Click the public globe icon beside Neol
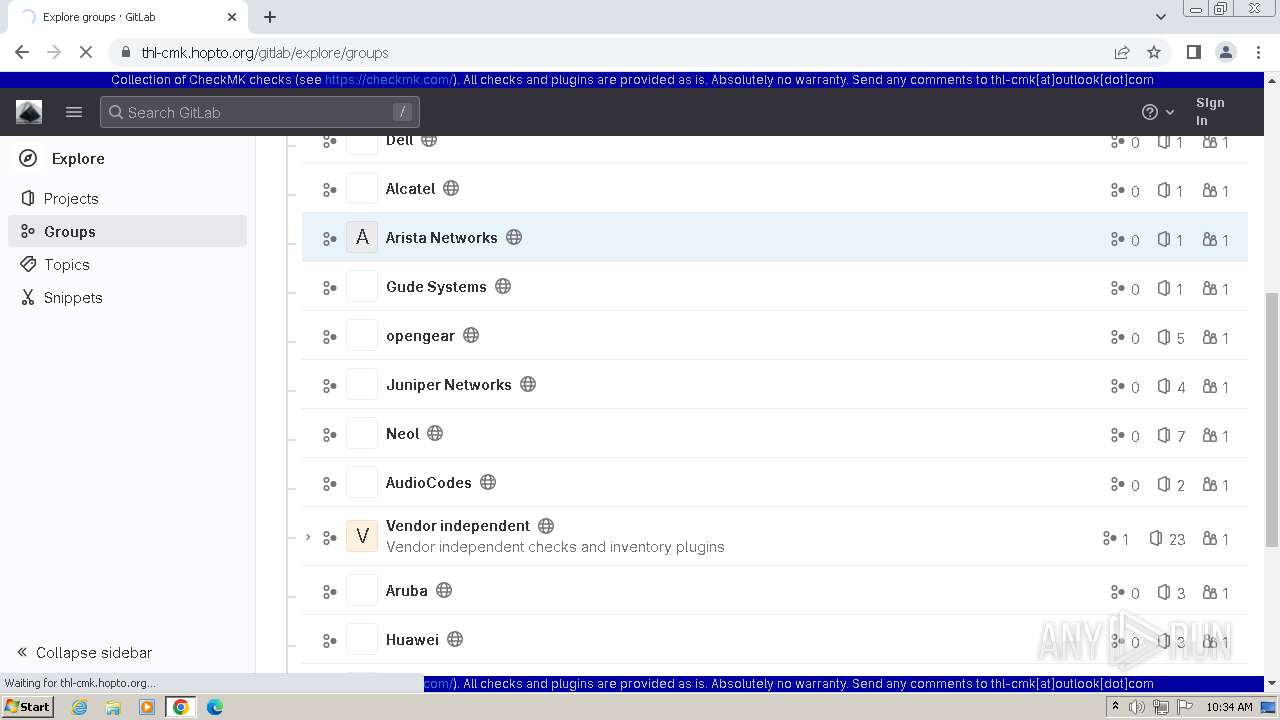This screenshot has width=1280, height=720. [x=435, y=433]
